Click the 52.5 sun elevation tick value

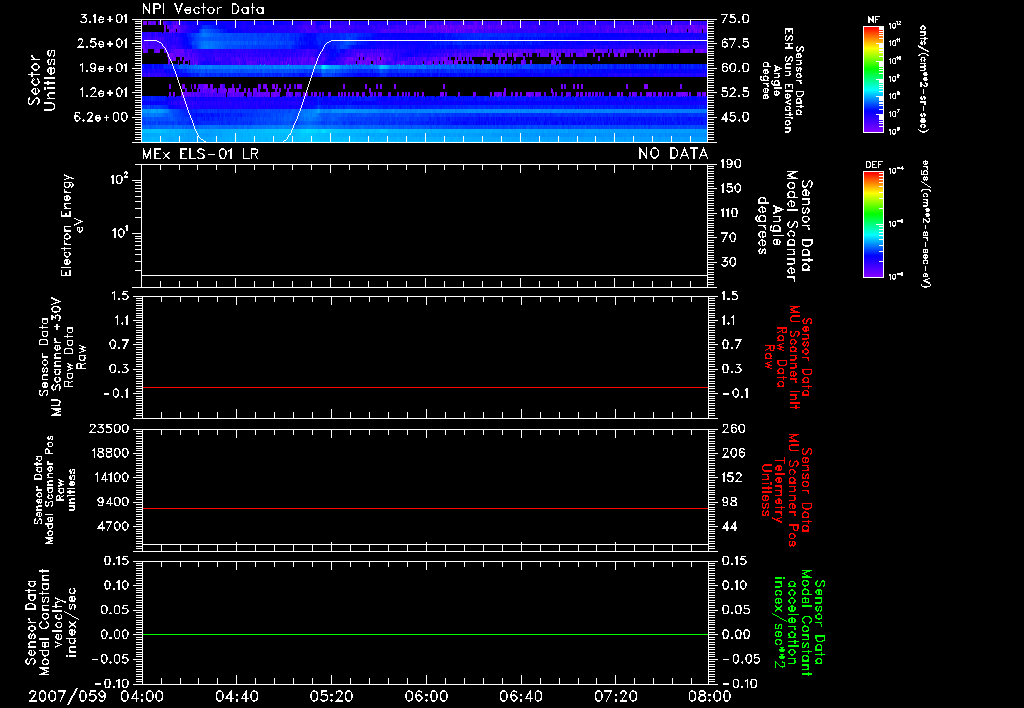735,93
